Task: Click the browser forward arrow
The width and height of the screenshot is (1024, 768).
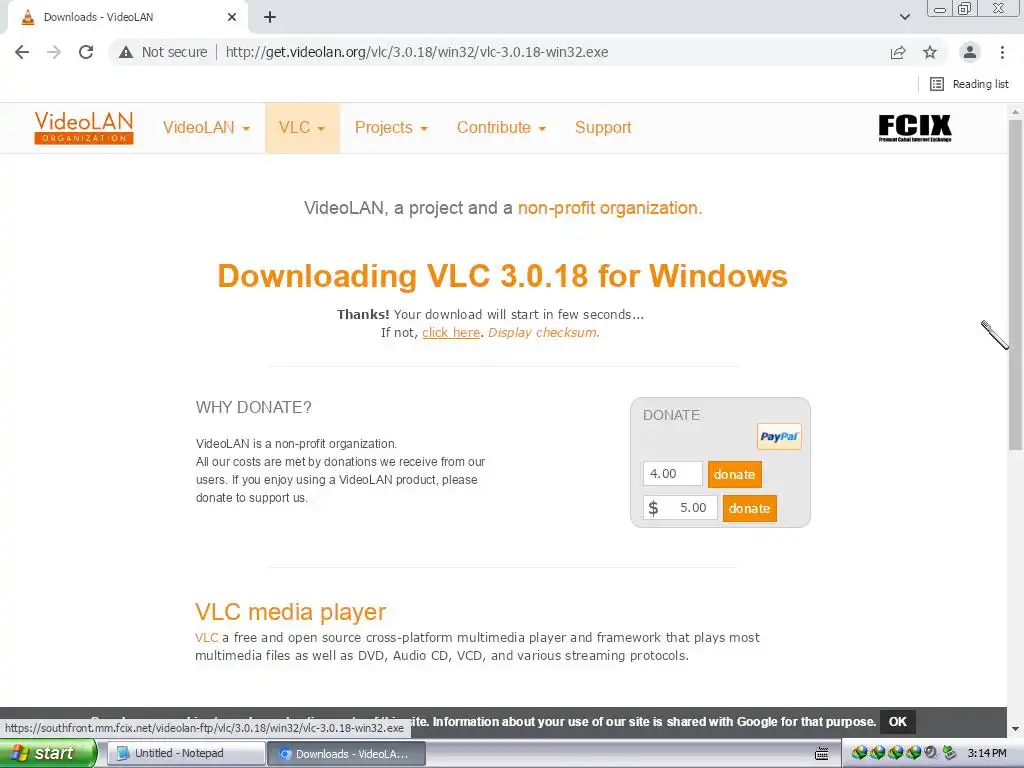Action: pyautogui.click(x=54, y=52)
